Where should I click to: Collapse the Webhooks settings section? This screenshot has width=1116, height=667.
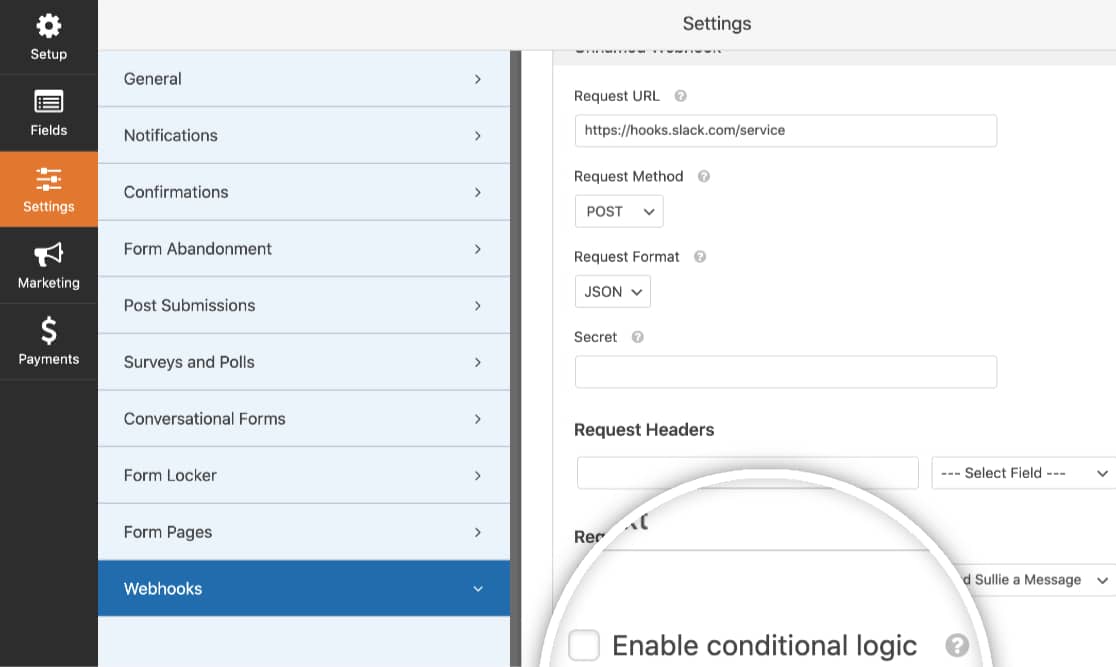point(304,589)
